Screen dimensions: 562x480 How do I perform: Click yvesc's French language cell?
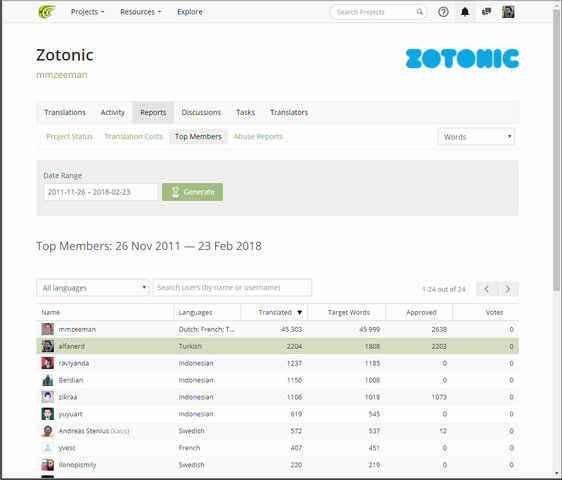click(189, 448)
